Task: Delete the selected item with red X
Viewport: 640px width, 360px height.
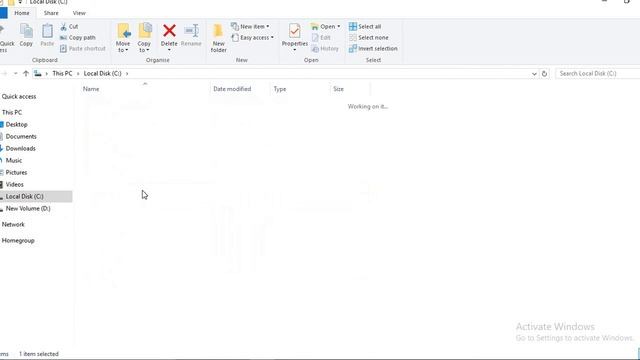Action: tap(169, 31)
